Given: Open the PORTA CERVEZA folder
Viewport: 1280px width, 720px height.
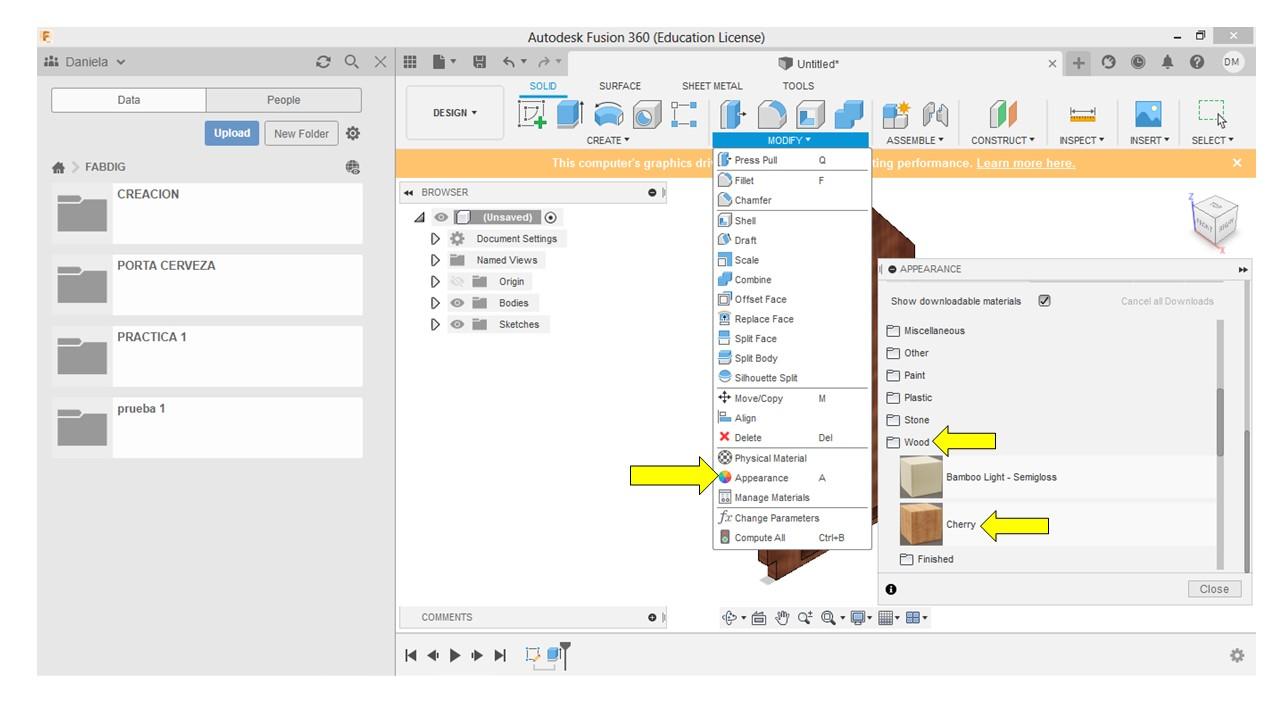Looking at the screenshot, I should (207, 285).
